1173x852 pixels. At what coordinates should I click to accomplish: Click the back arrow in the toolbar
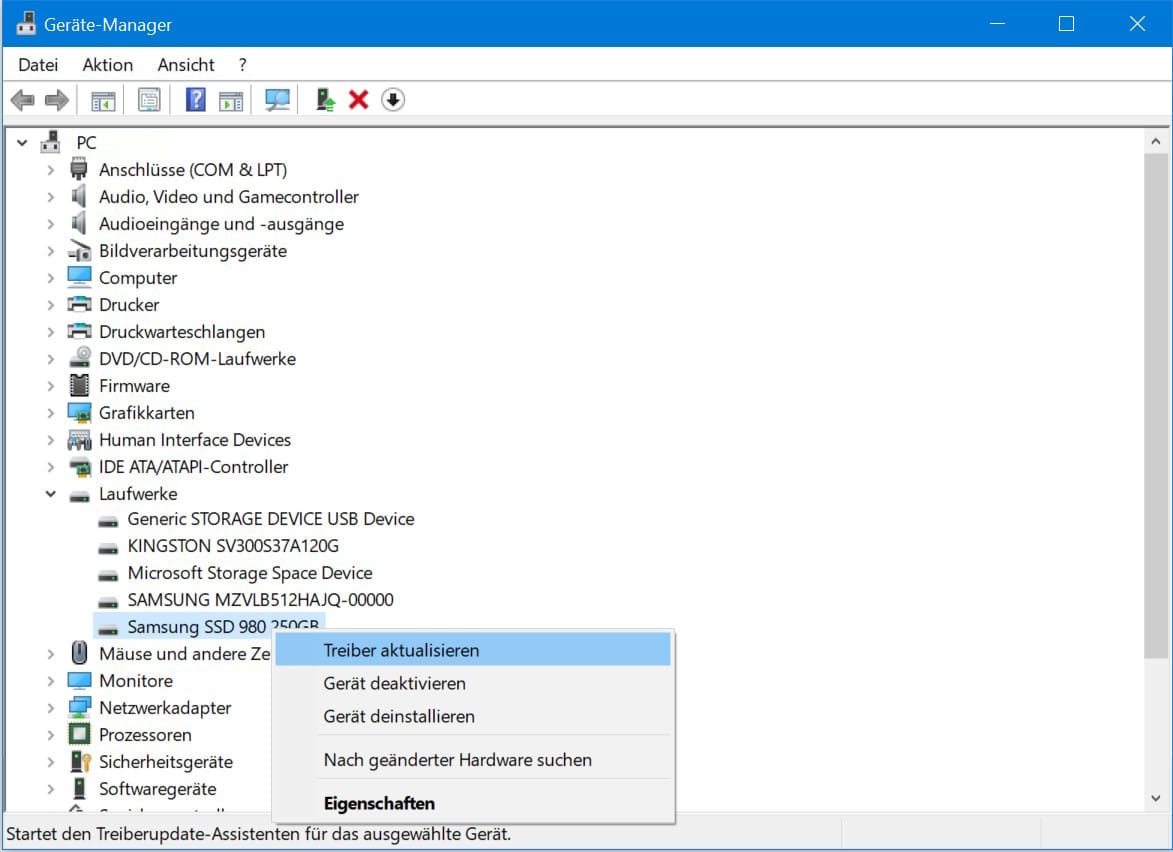tap(23, 100)
